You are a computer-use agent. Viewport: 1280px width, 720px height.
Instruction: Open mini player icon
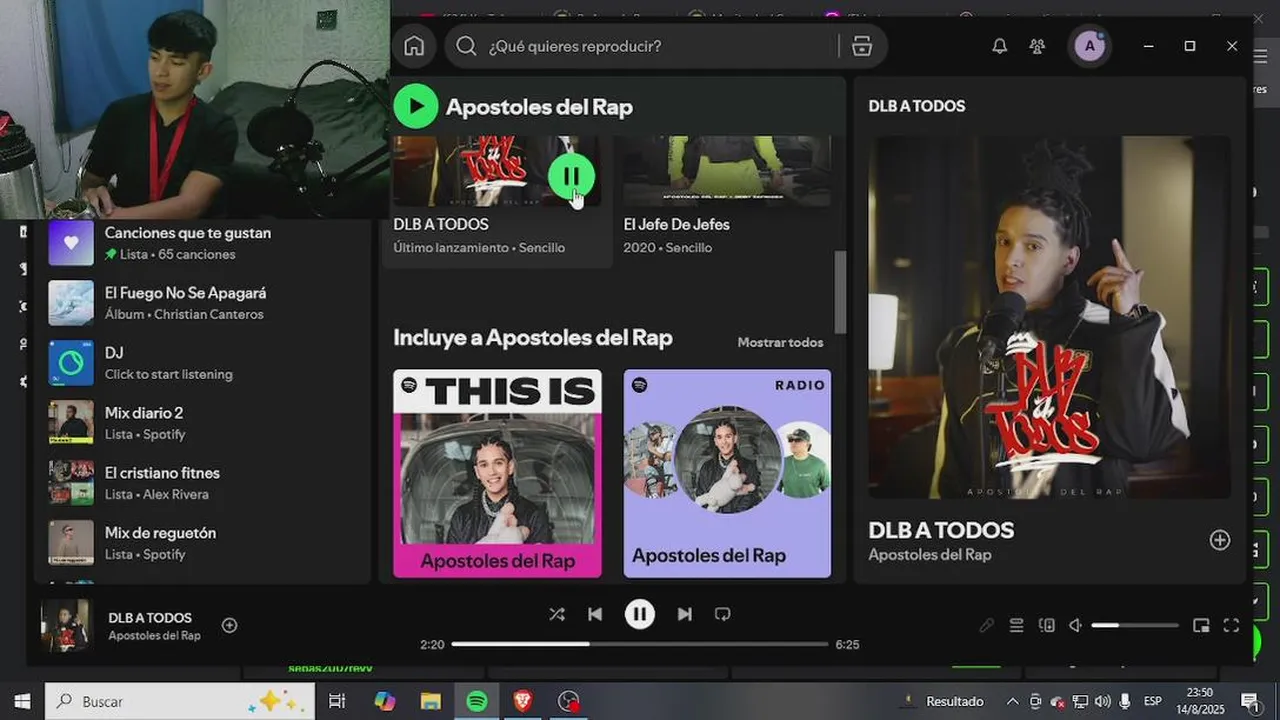[x=1201, y=626]
